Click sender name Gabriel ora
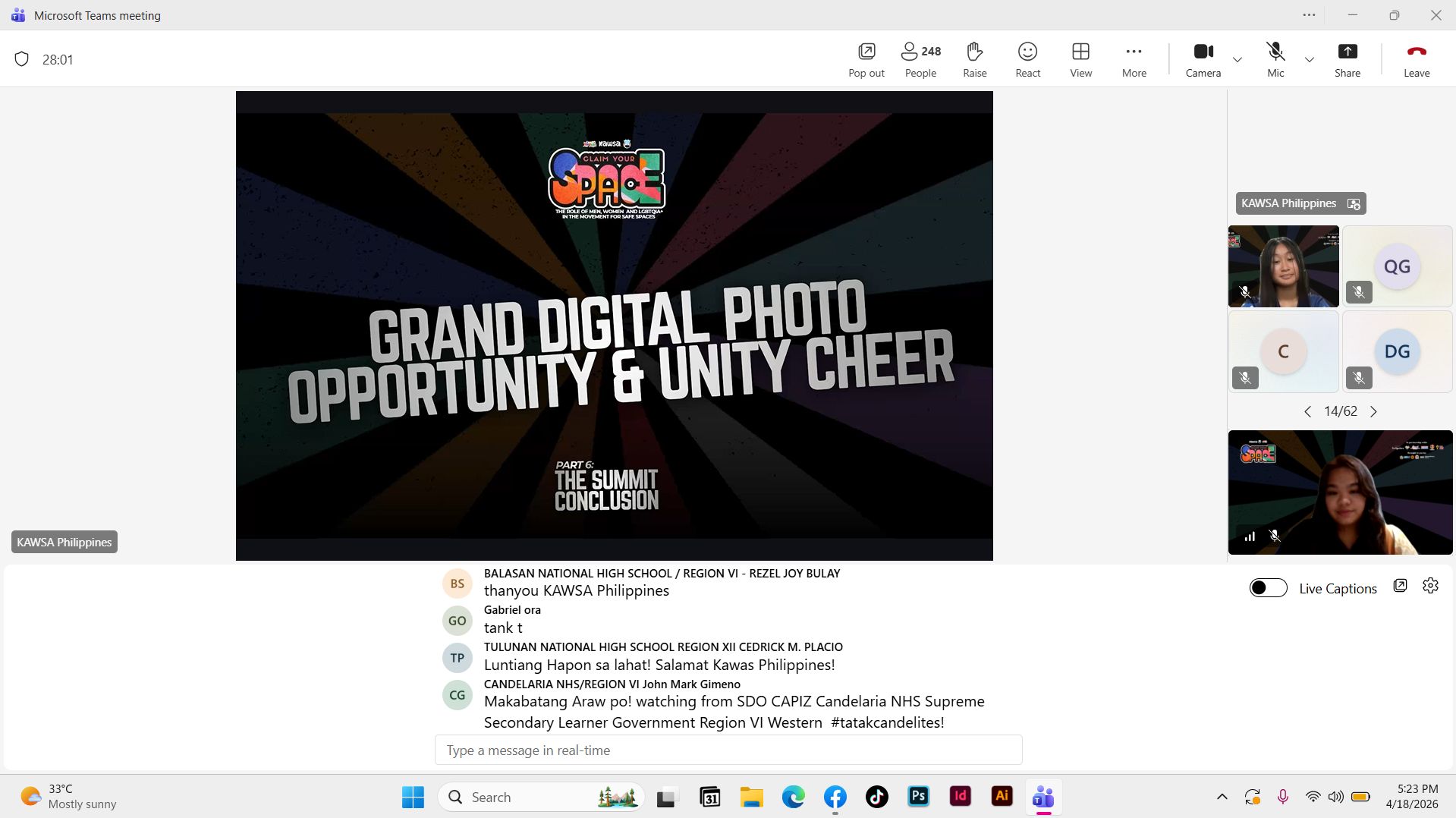The width and height of the screenshot is (1456, 818). point(512,609)
